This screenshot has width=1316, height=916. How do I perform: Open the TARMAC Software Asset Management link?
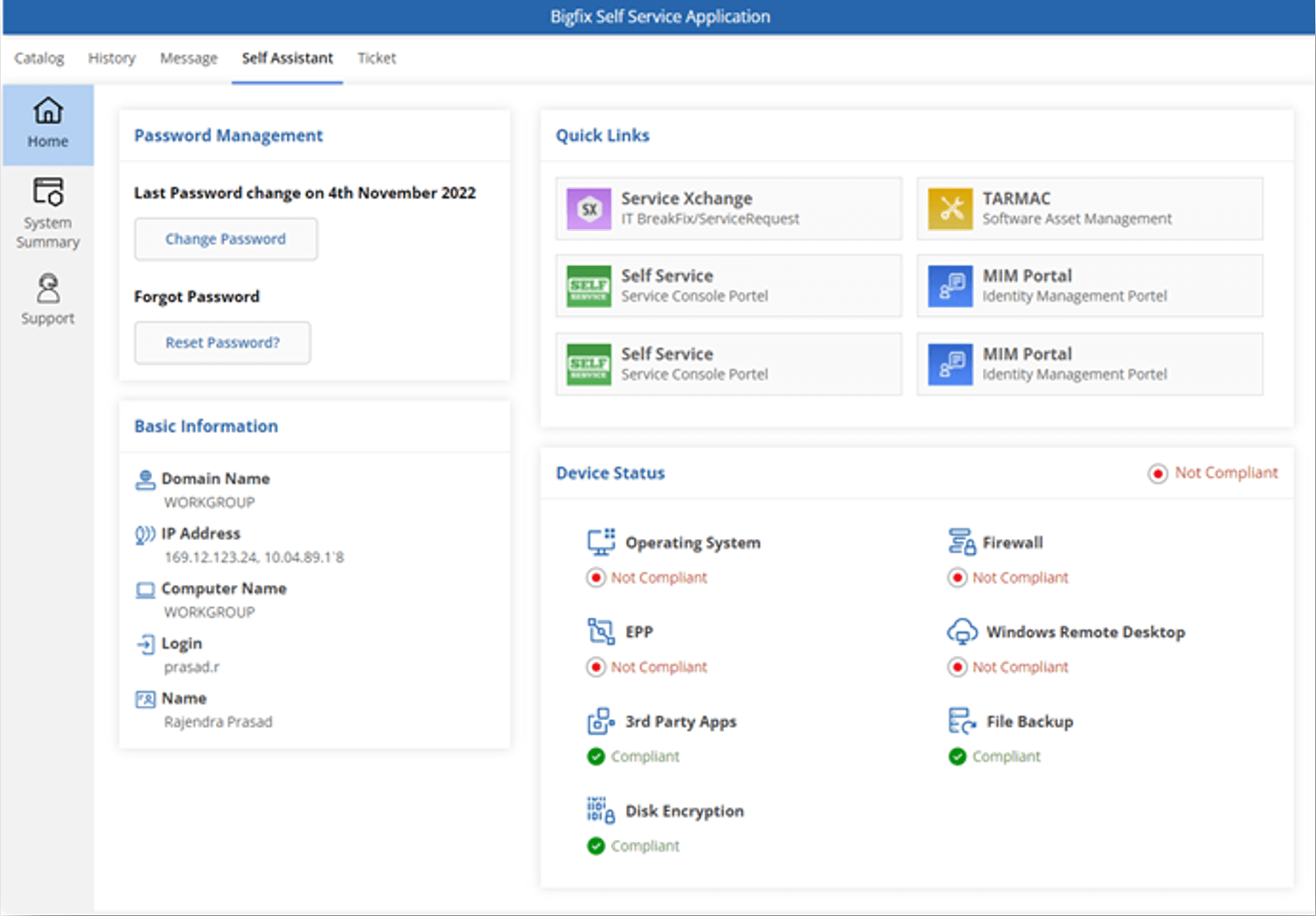coord(1090,208)
